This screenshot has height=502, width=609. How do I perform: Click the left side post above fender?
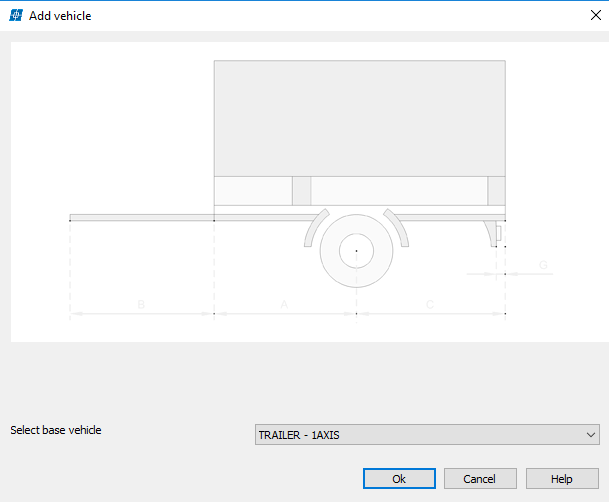coord(301,190)
